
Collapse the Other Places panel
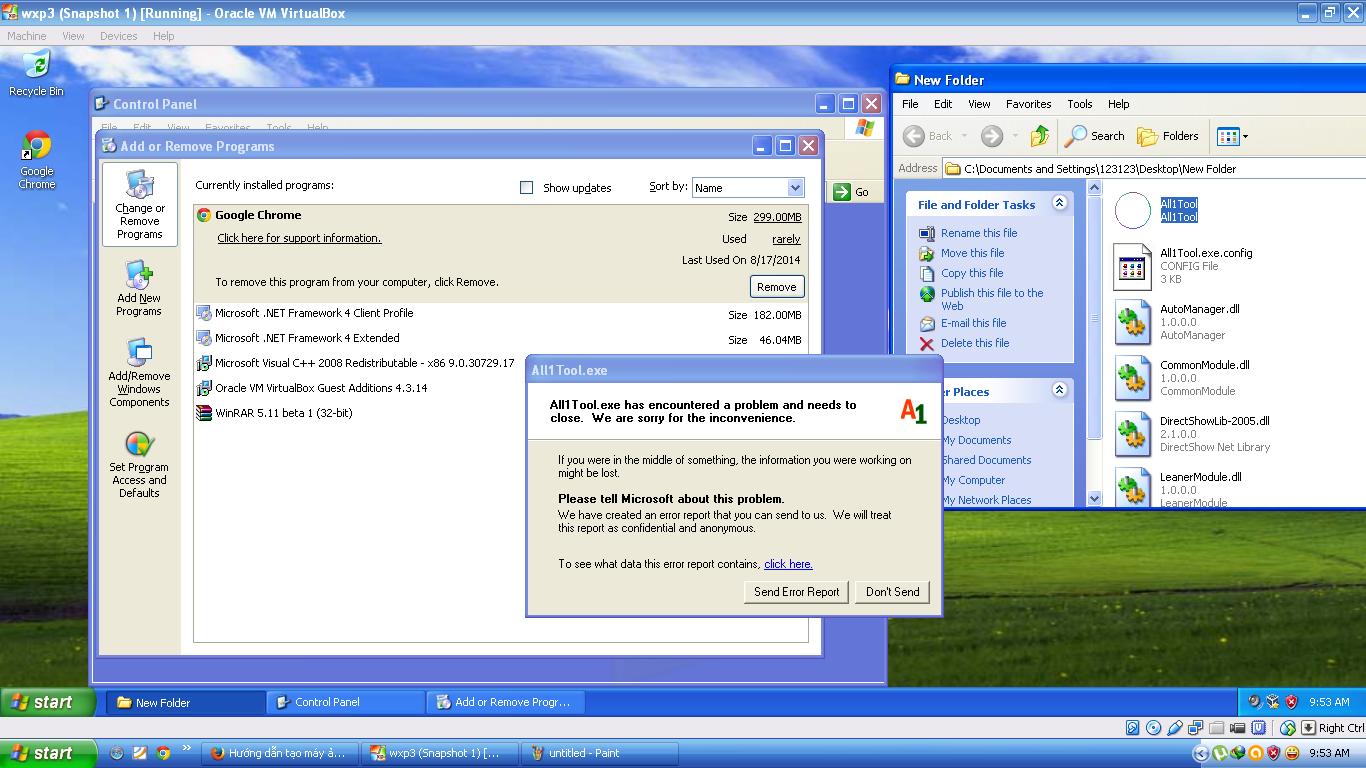point(1059,390)
